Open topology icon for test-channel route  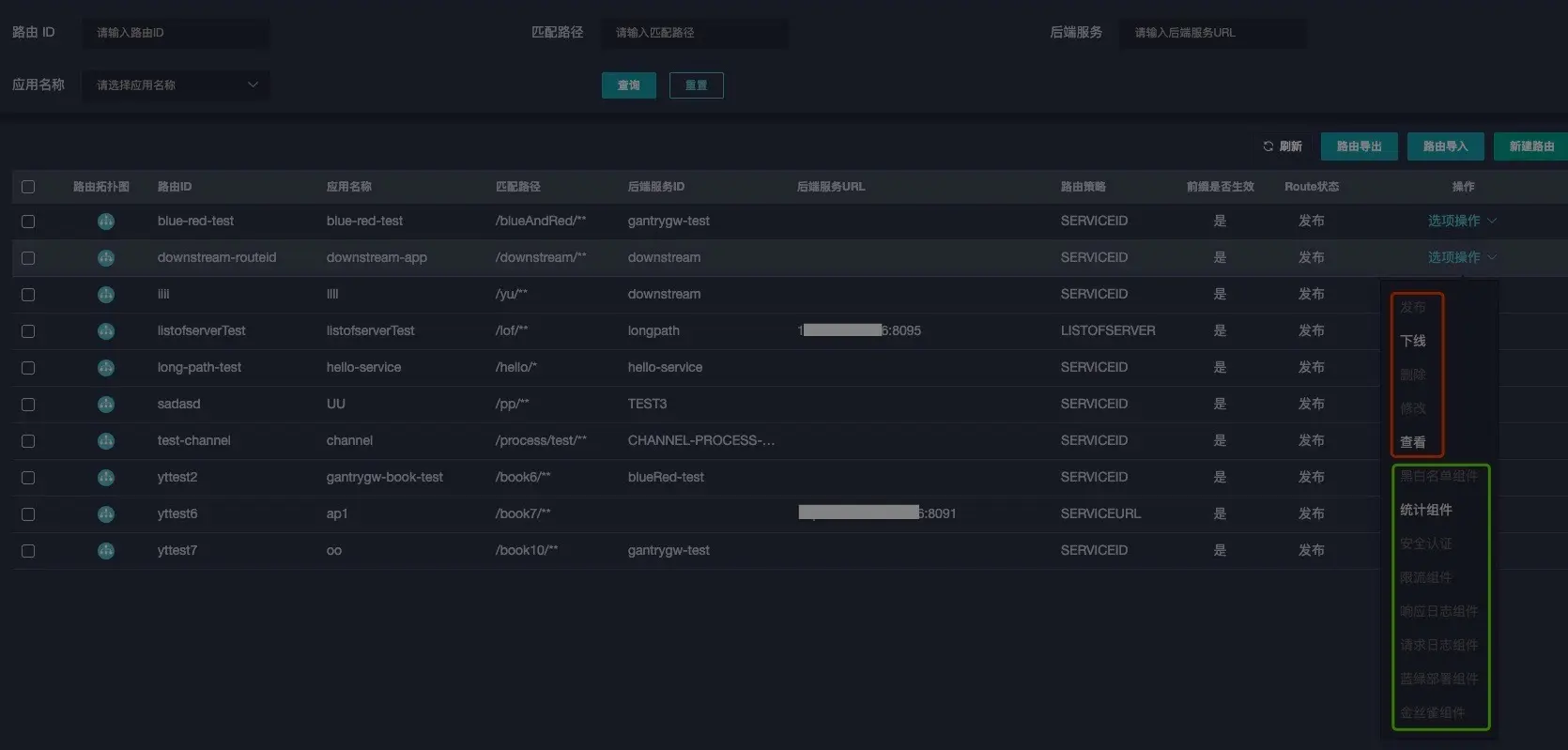106,441
